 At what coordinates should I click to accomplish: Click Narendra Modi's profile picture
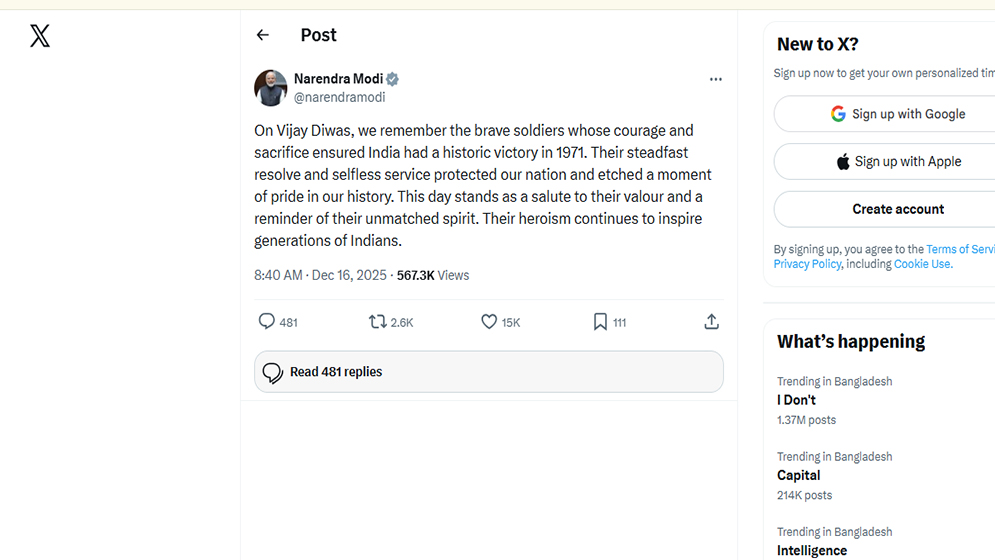tap(271, 88)
